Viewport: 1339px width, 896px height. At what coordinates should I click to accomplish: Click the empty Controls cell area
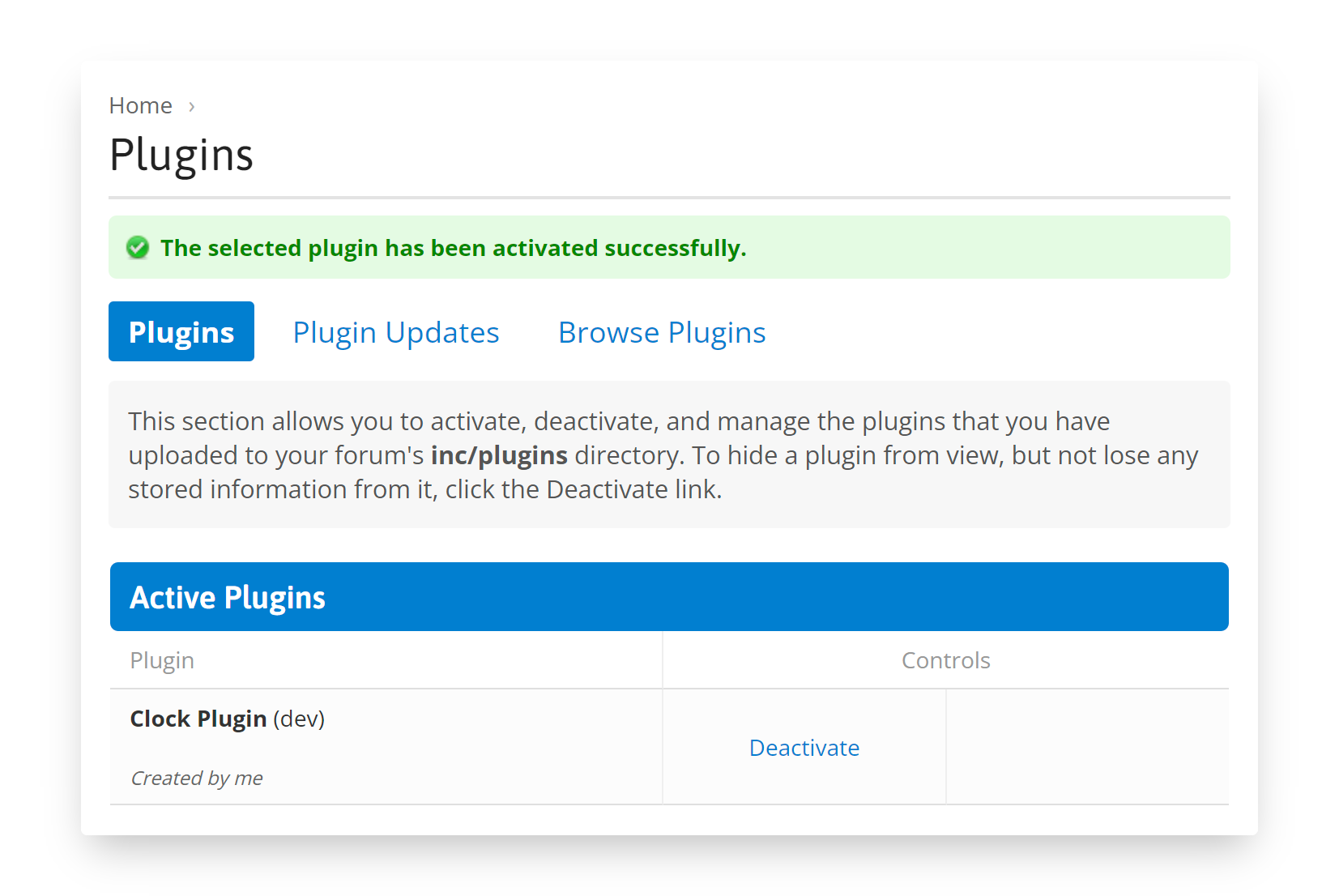(1087, 747)
